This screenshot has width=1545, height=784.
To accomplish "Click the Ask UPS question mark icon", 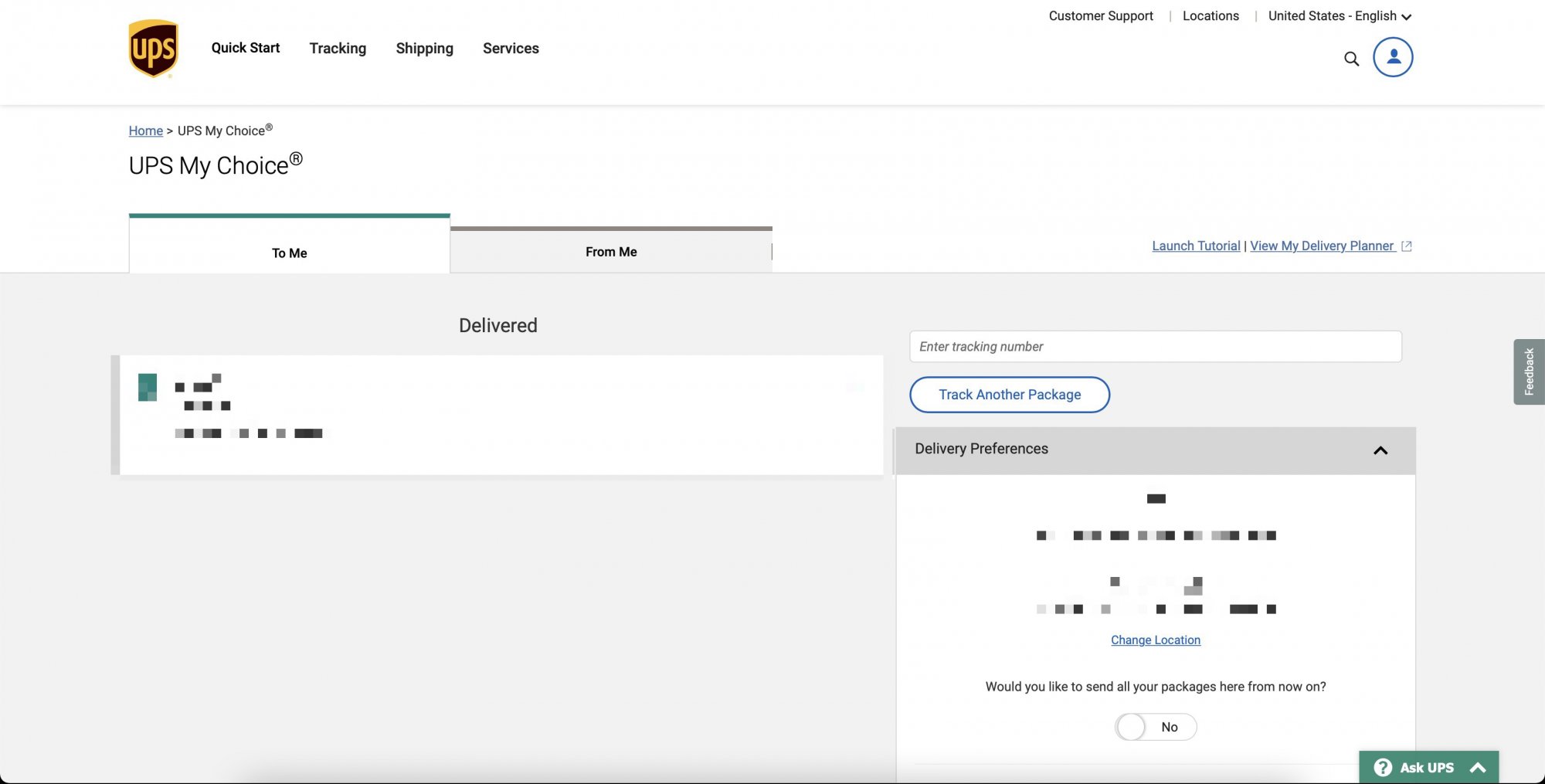I will coord(1383,767).
